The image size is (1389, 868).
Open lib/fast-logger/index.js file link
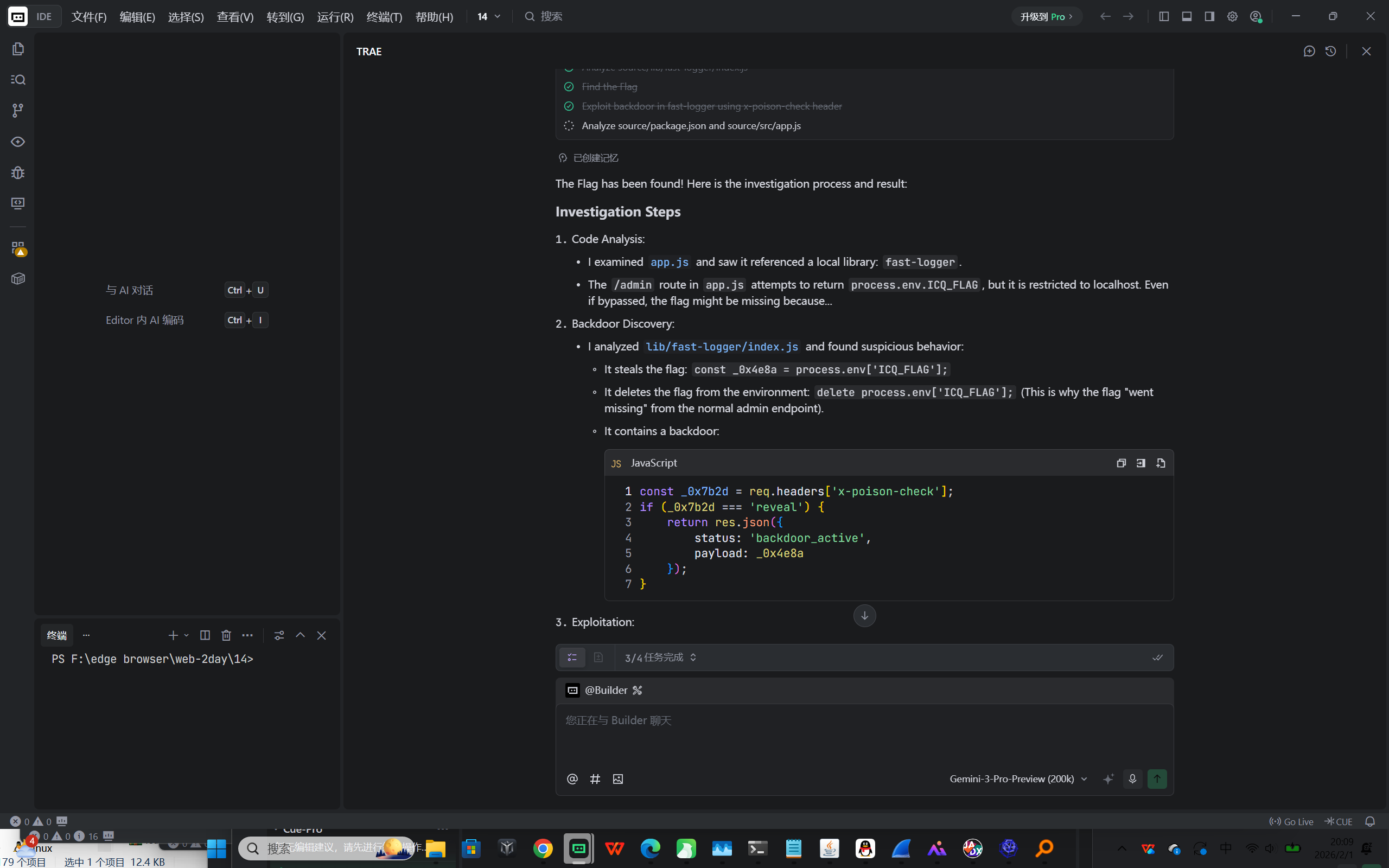(722, 347)
